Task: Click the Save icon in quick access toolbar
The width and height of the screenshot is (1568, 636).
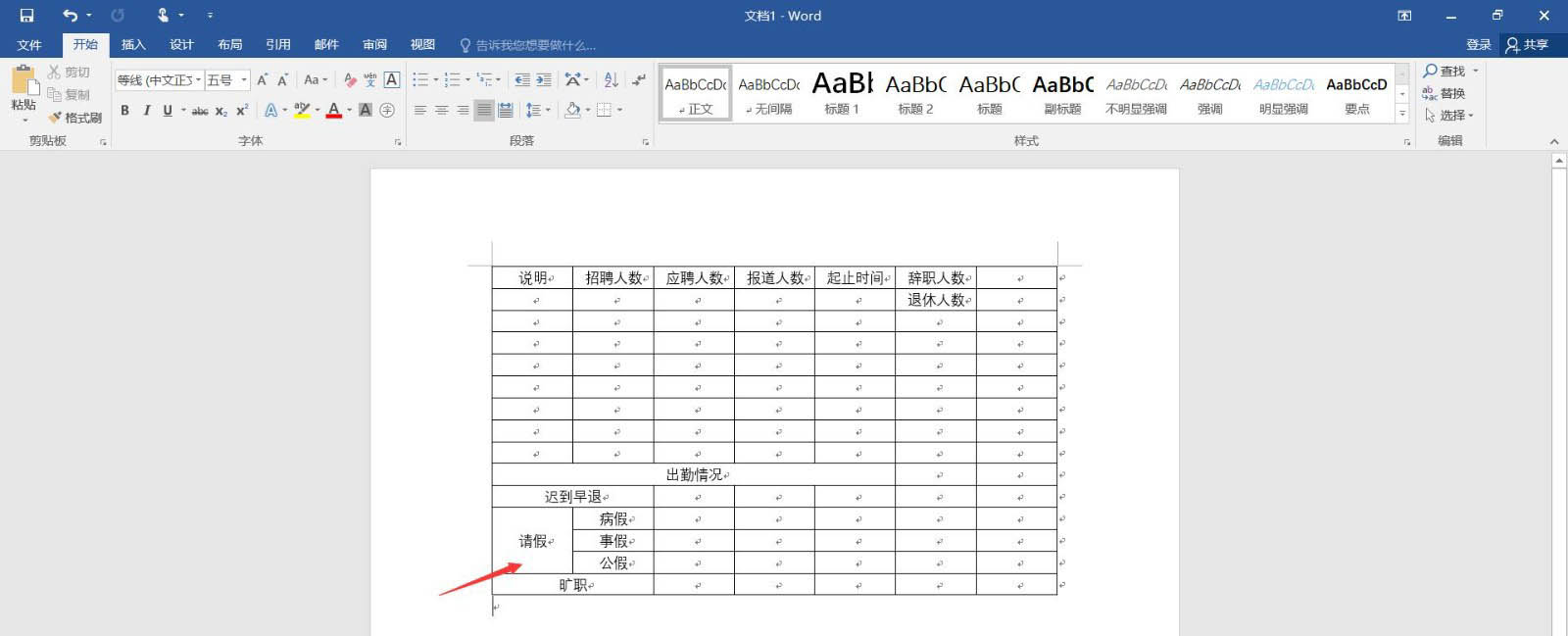Action: pyautogui.click(x=26, y=16)
